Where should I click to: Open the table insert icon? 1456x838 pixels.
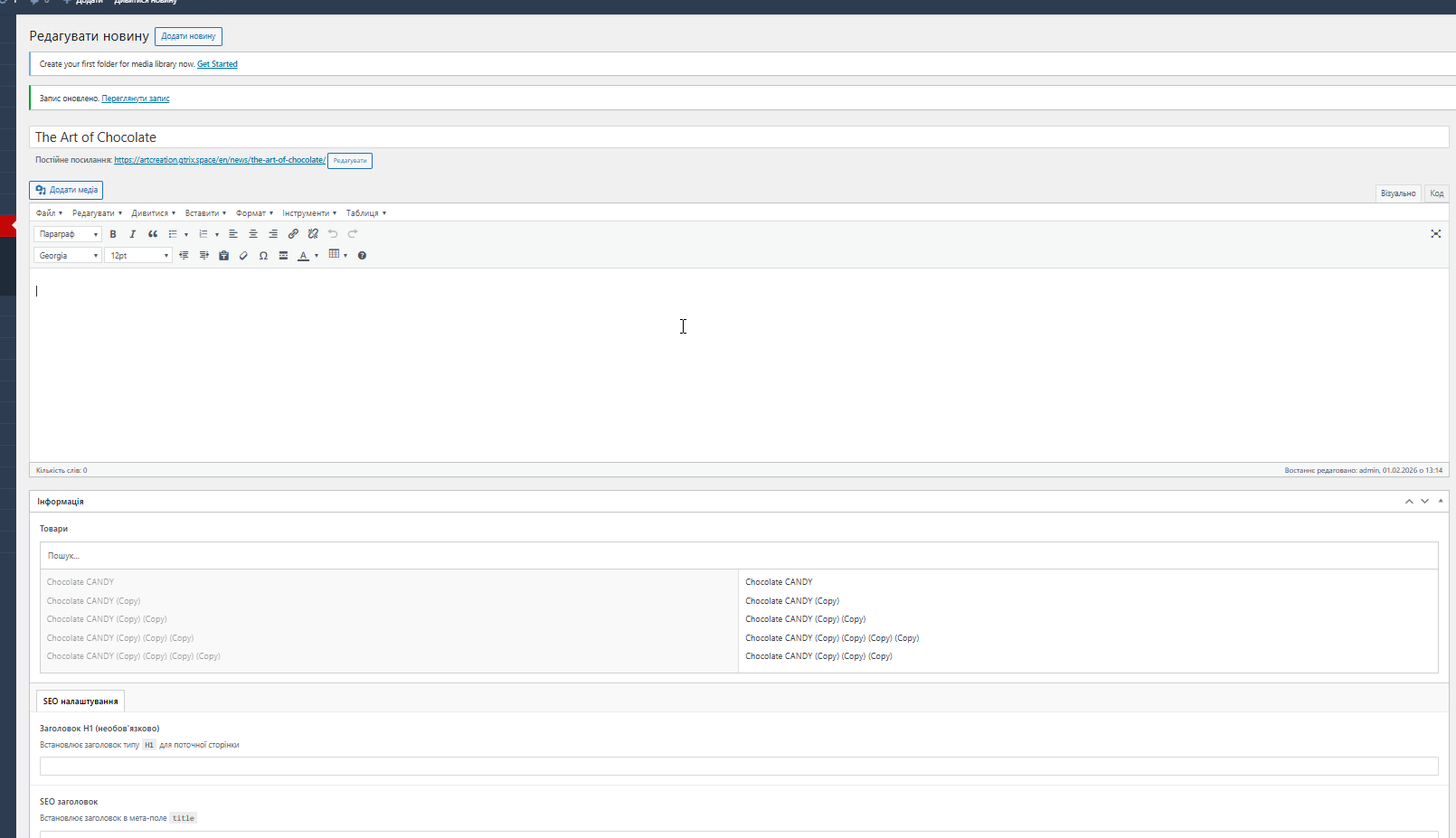(334, 255)
